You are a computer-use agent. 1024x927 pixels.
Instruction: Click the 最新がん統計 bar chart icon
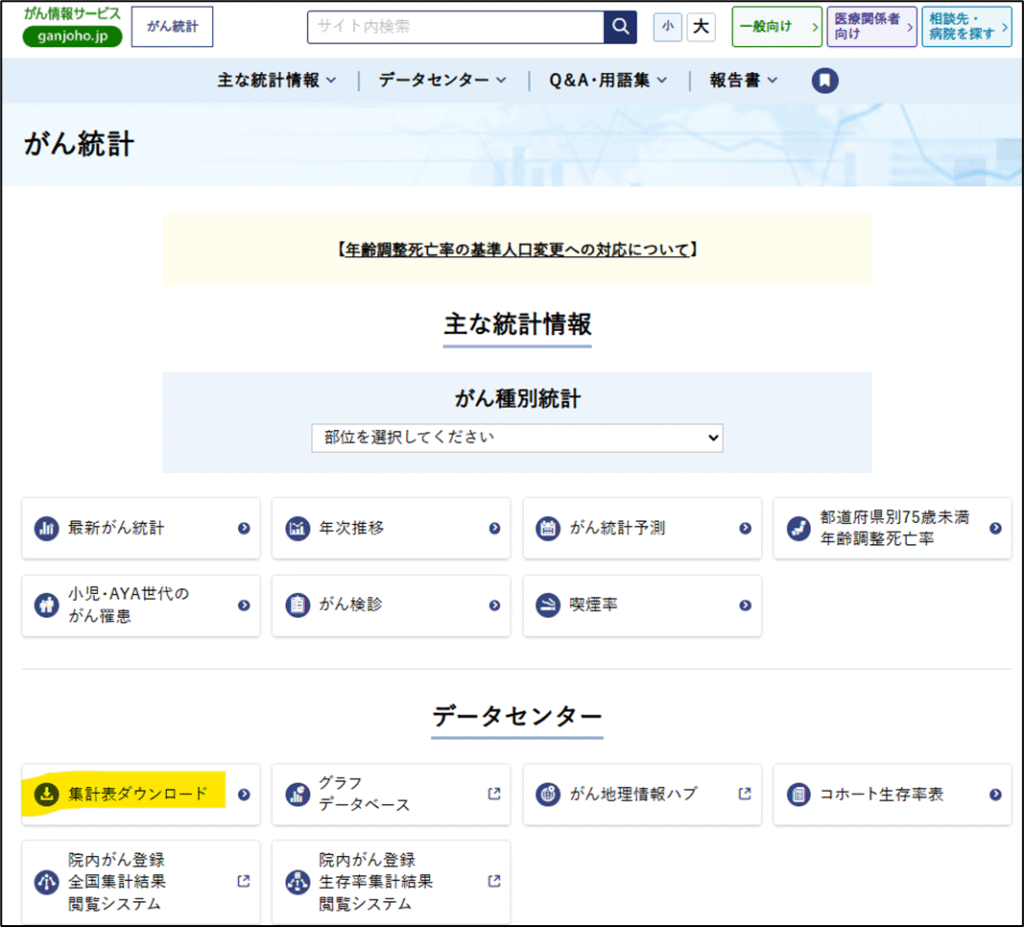(x=46, y=528)
